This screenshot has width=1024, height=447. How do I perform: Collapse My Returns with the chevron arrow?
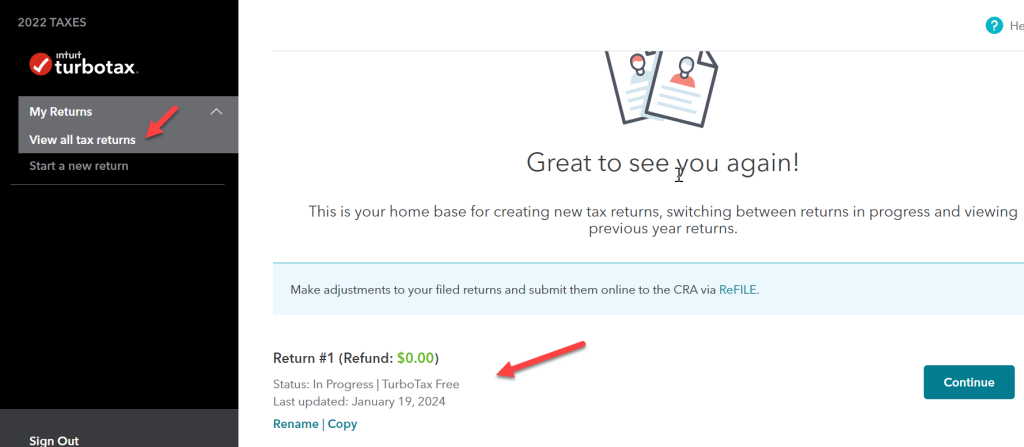(216, 112)
